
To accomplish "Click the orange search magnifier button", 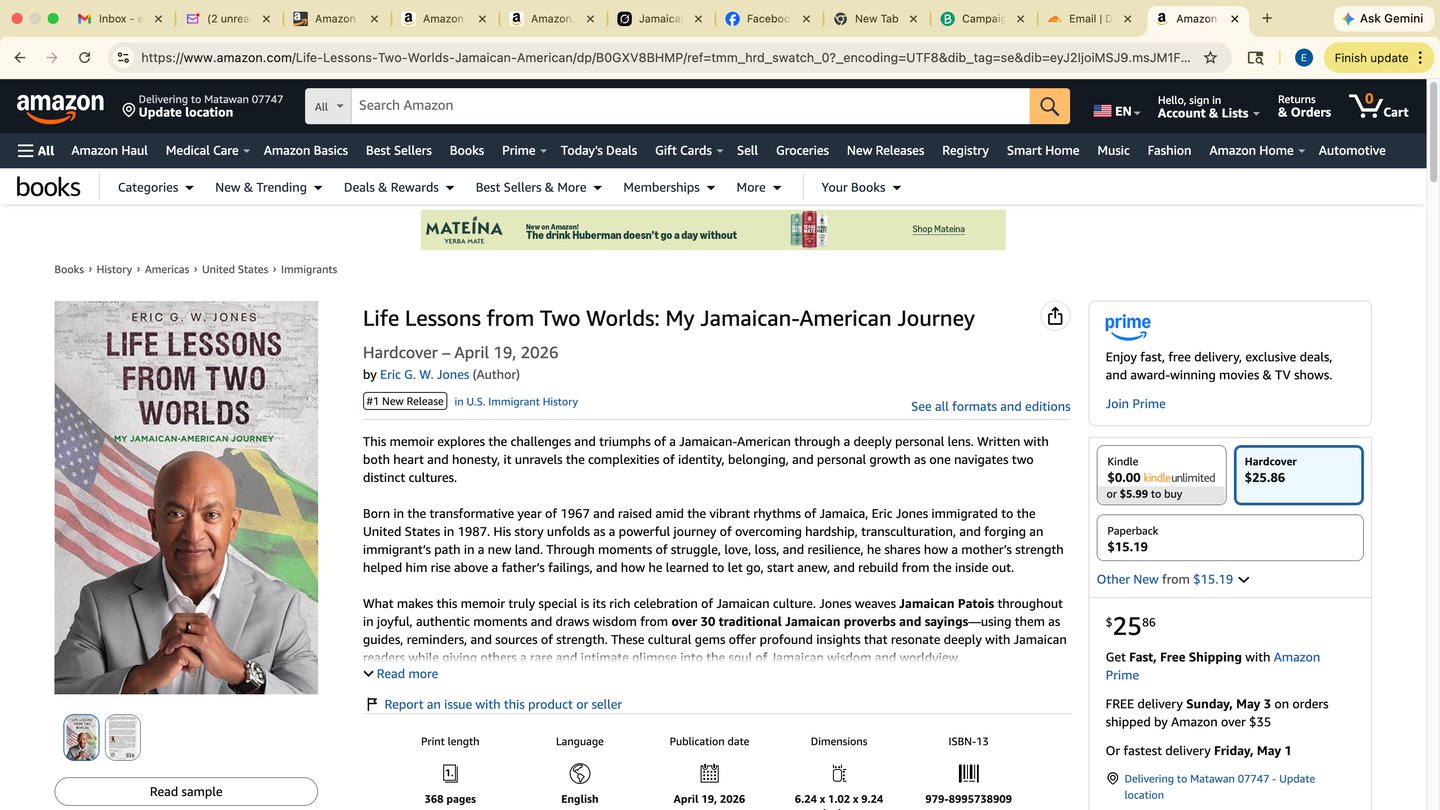I will coord(1049,106).
